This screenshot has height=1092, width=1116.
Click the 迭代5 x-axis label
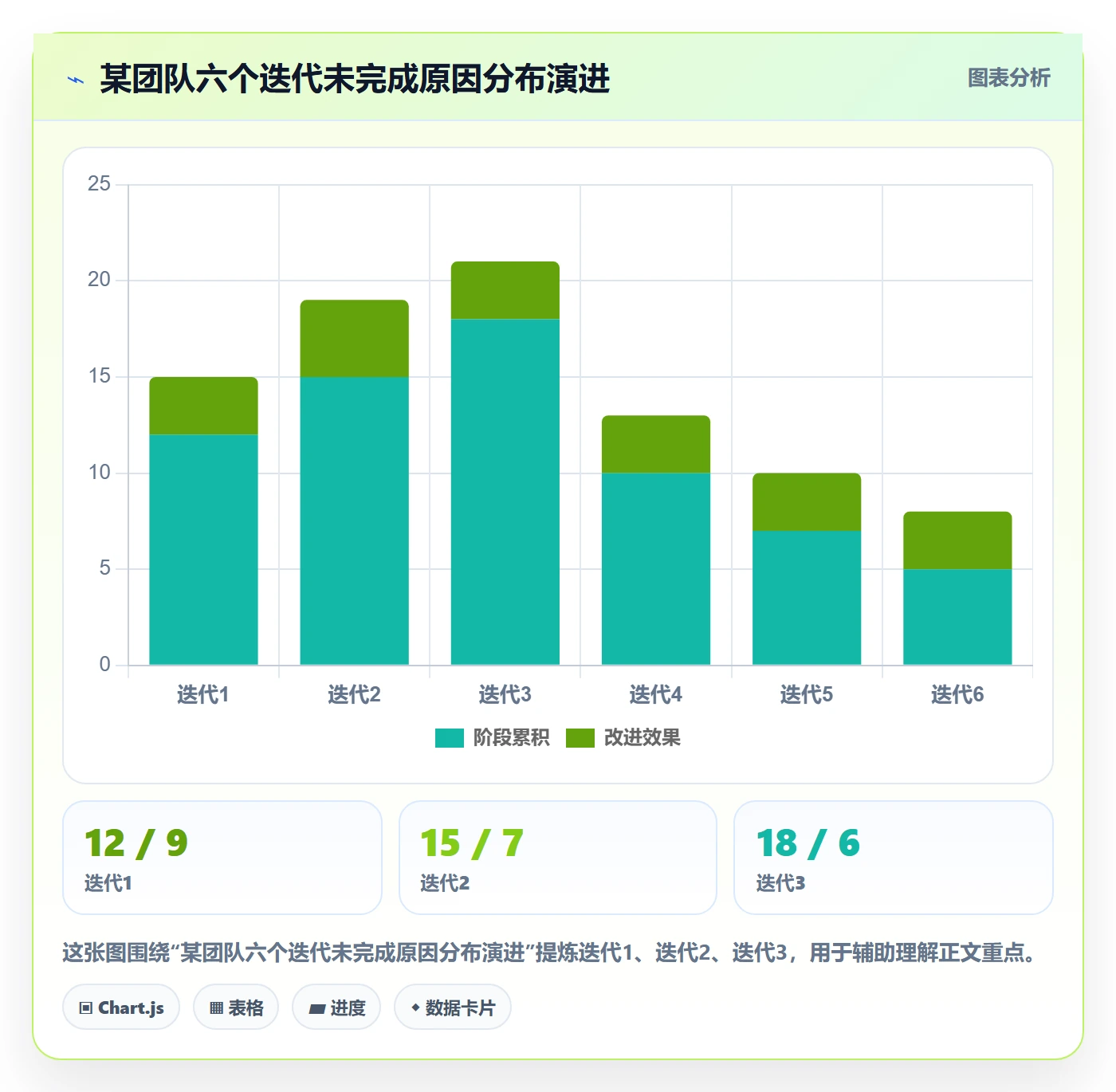point(807,695)
